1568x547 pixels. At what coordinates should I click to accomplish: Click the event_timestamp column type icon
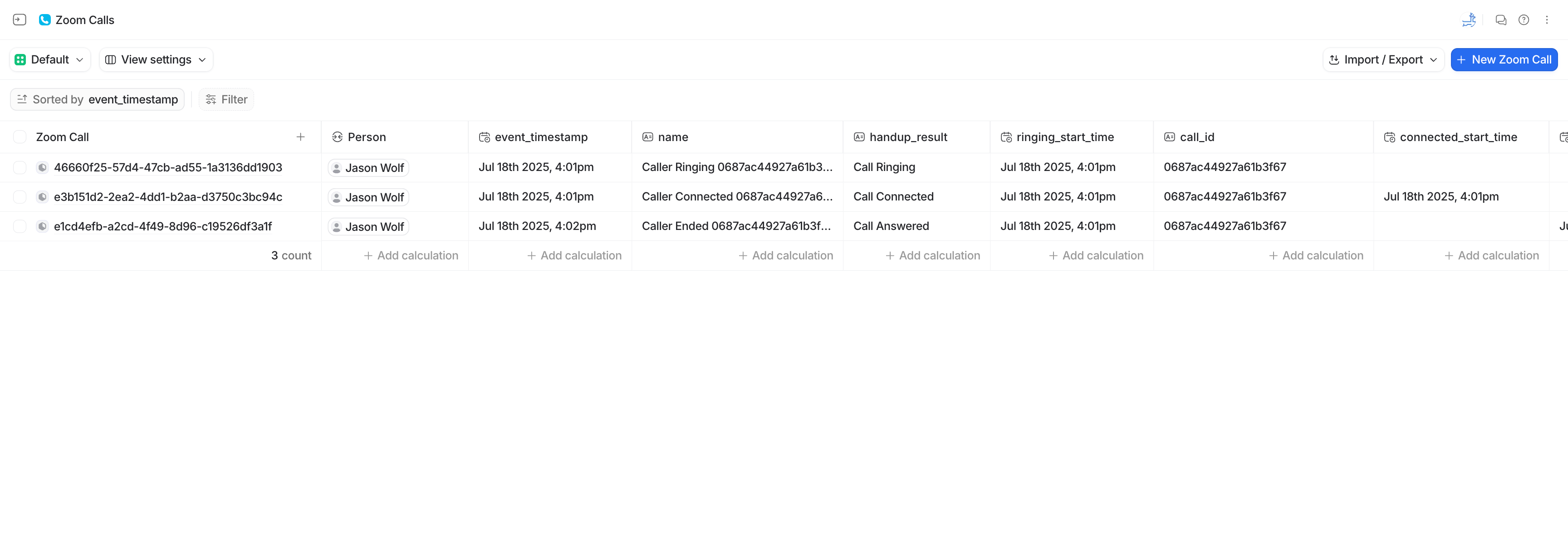point(485,137)
